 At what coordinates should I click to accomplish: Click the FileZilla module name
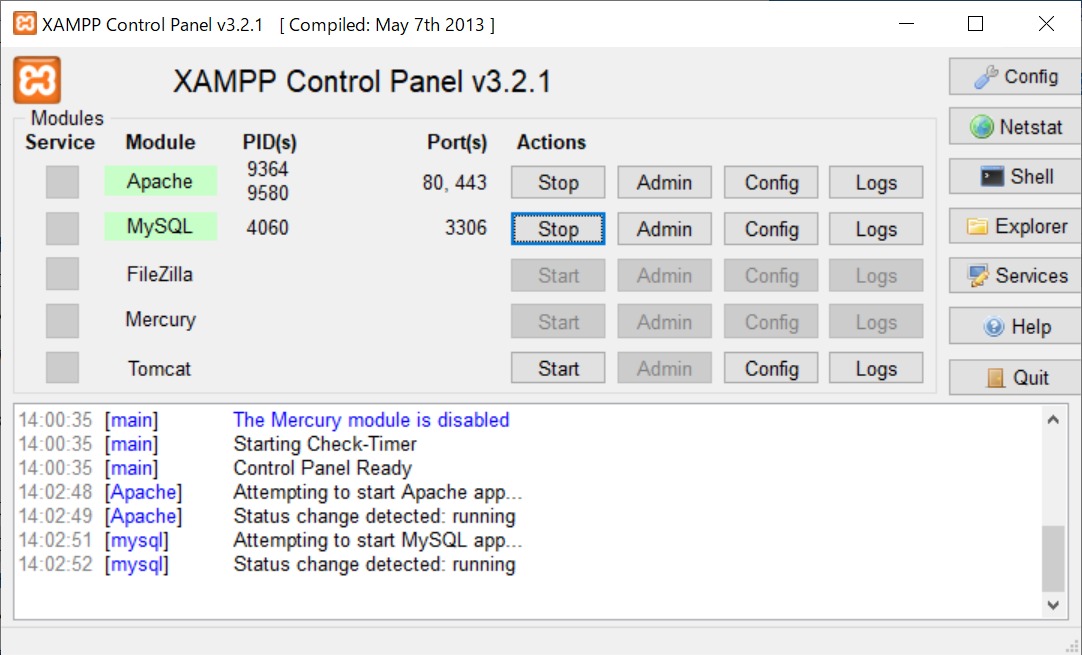159,274
